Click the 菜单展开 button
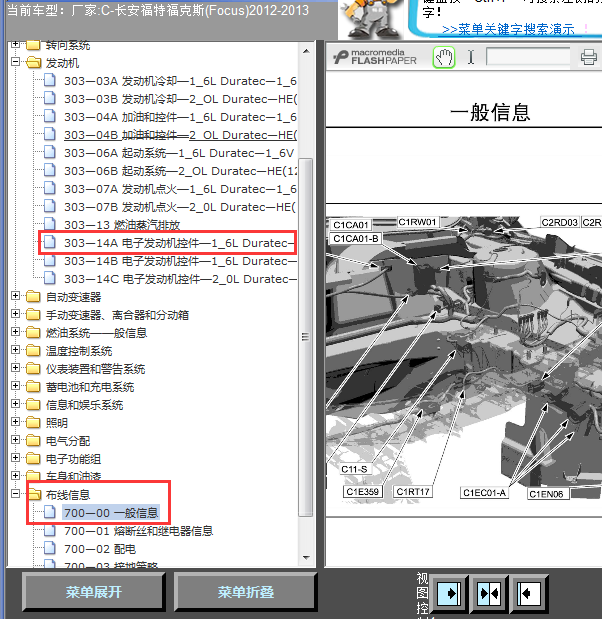 tap(94, 592)
